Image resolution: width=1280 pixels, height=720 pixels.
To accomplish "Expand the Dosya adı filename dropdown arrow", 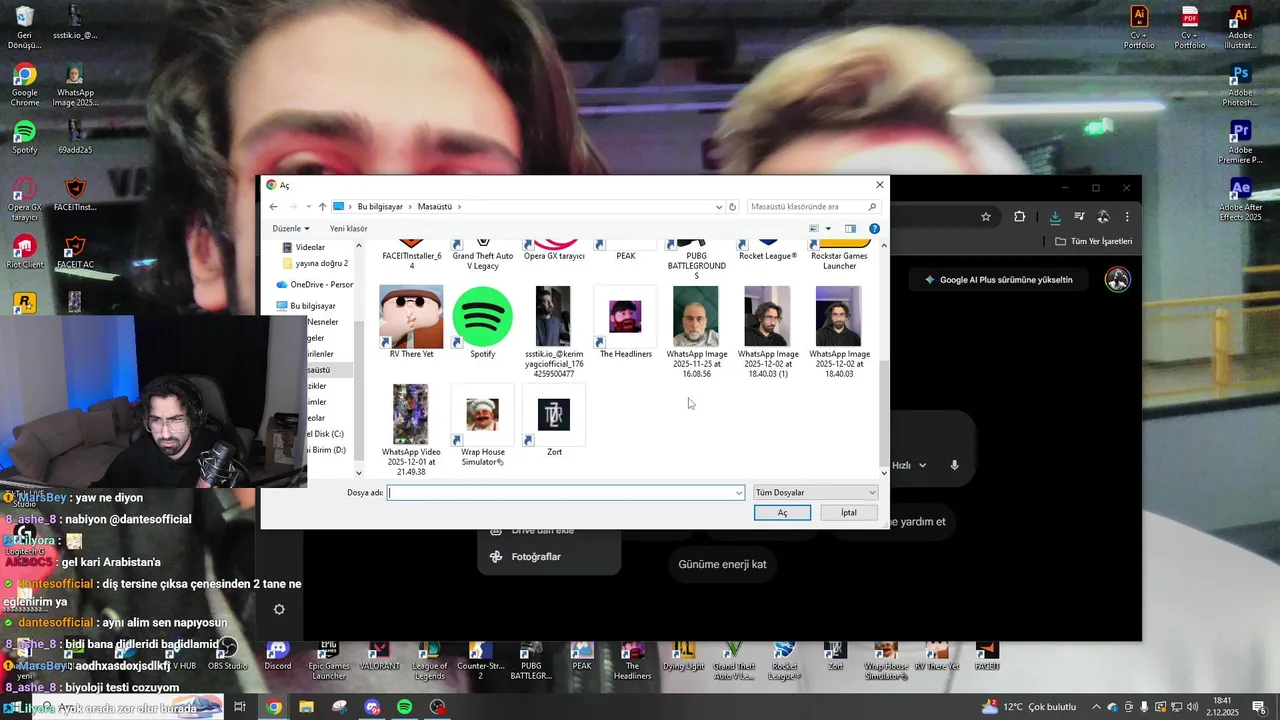I will click(740, 493).
